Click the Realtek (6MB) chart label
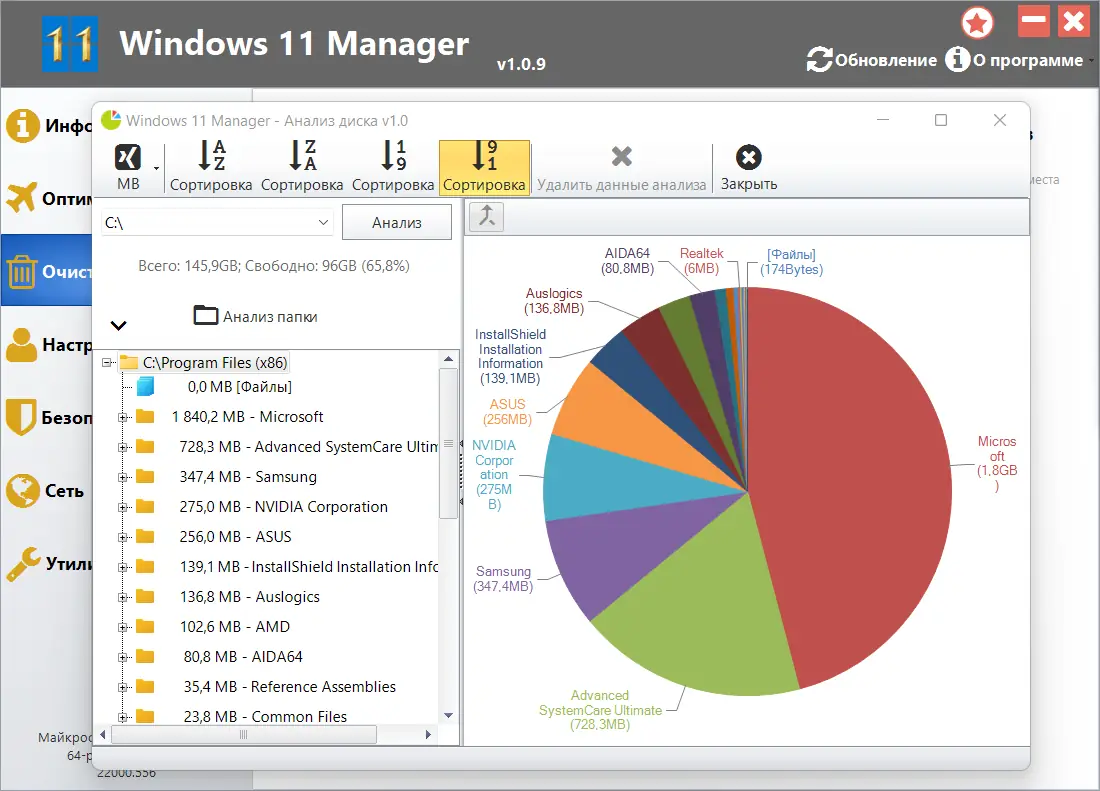 (x=702, y=261)
